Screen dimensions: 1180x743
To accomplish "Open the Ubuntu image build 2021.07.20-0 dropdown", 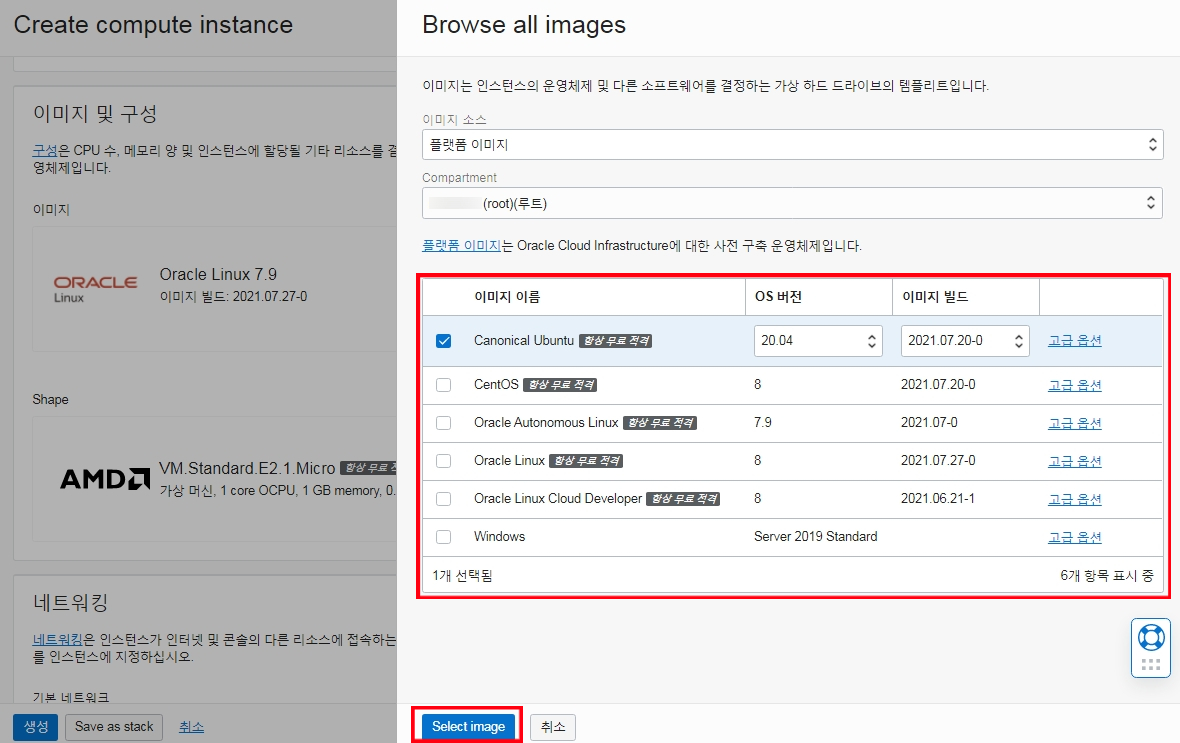I will coord(965,341).
